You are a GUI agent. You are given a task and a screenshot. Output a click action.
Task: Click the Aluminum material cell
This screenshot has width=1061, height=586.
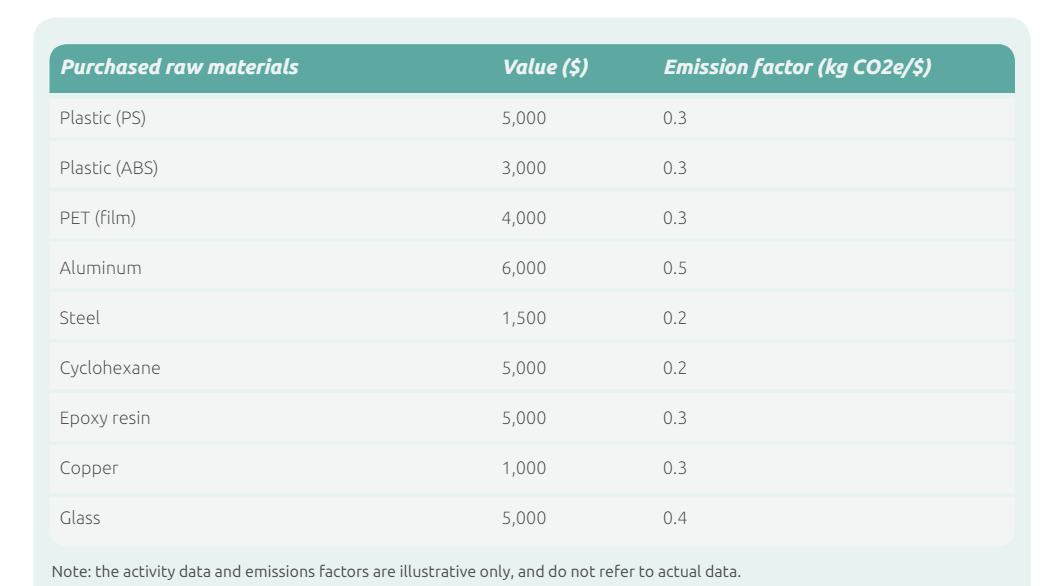point(101,268)
